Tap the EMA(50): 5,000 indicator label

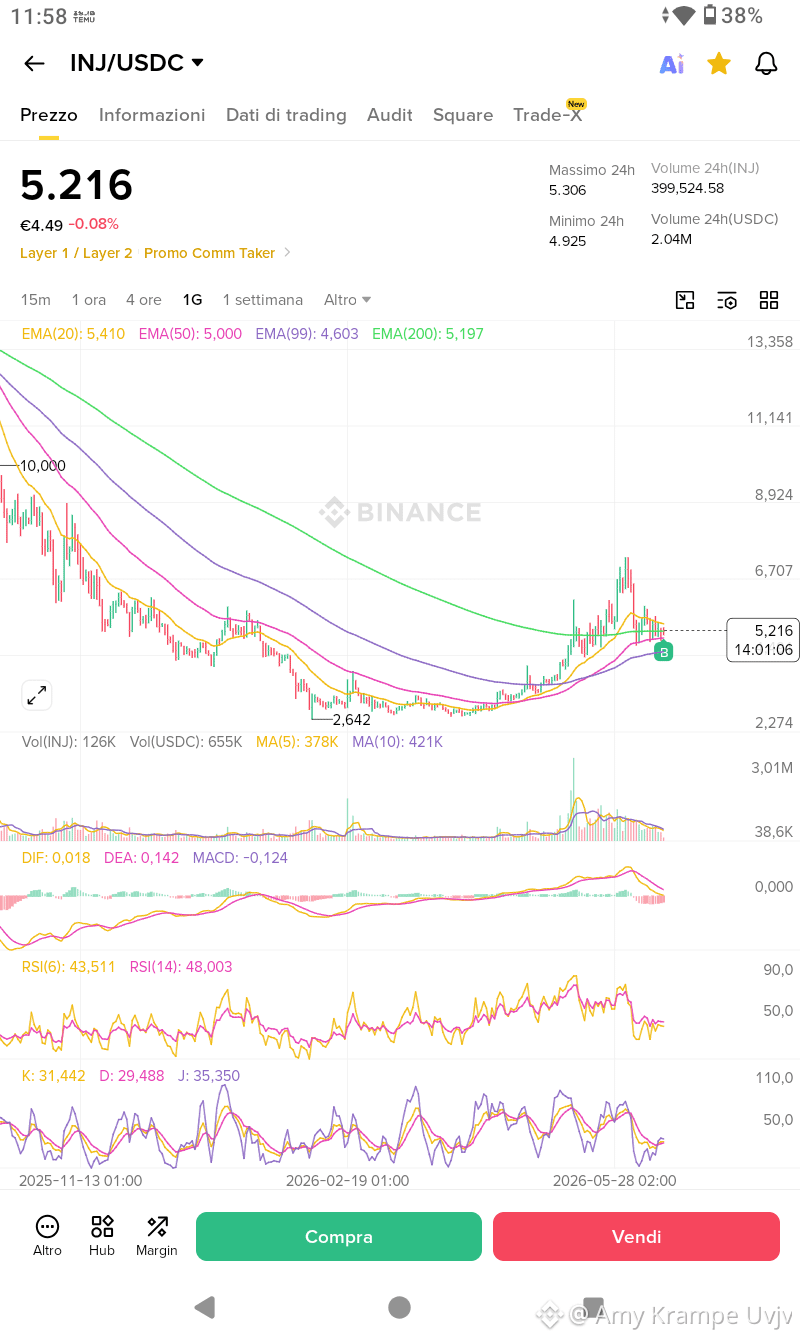pyautogui.click(x=190, y=334)
